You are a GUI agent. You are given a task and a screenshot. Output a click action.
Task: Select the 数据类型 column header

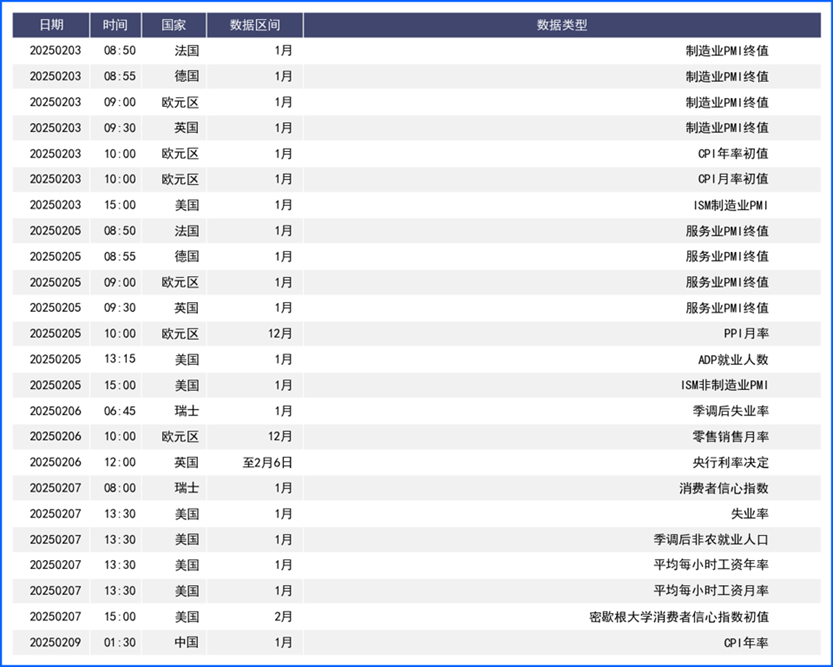pyautogui.click(x=562, y=25)
